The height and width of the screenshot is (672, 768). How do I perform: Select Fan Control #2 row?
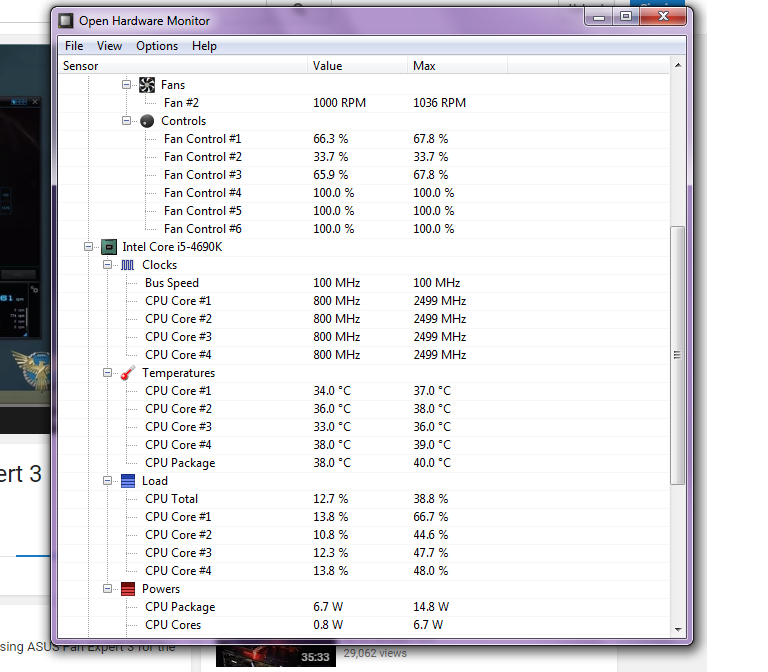click(363, 157)
